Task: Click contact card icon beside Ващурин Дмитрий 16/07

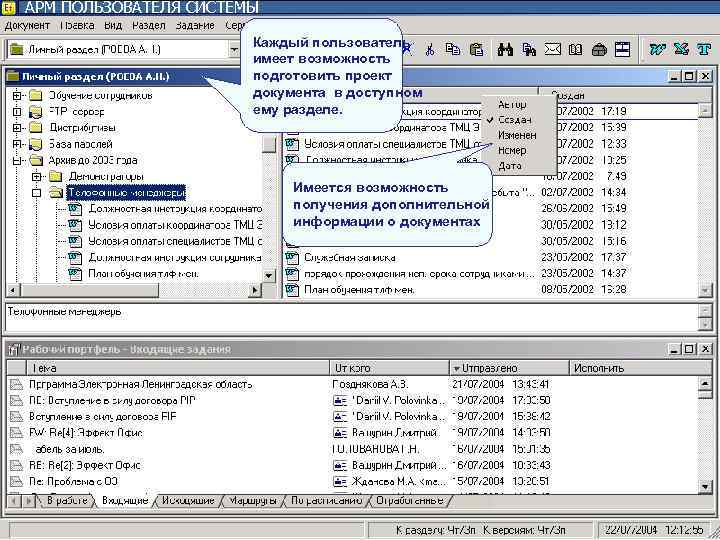Action: click(340, 465)
